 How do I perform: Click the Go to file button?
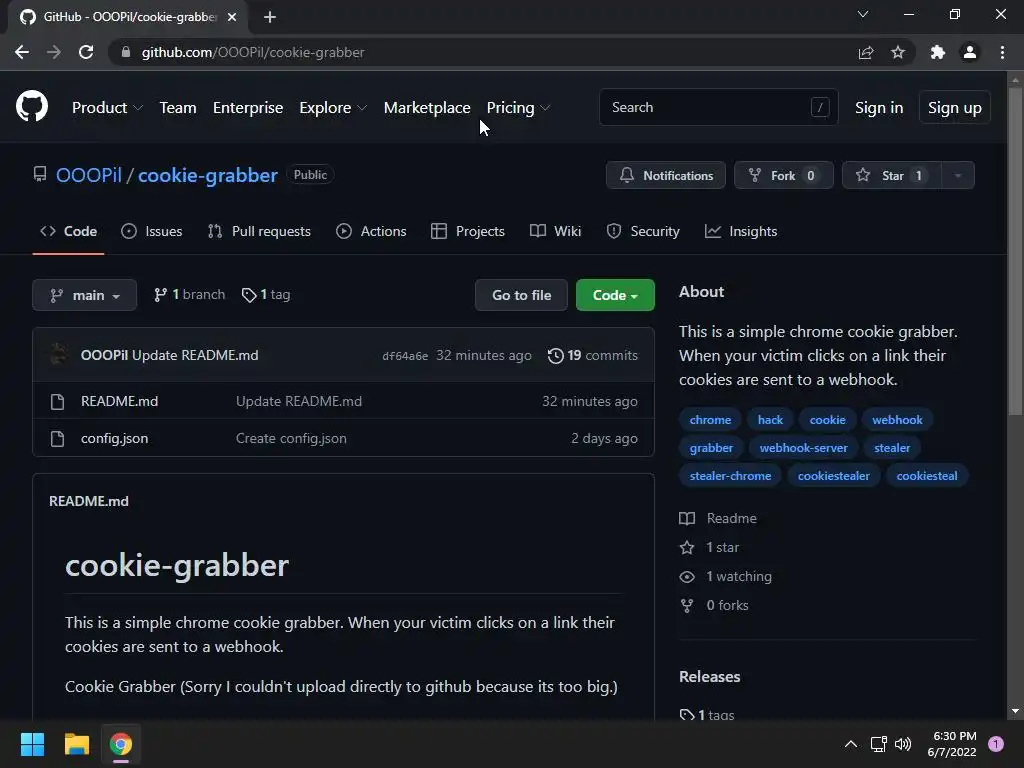tap(521, 295)
